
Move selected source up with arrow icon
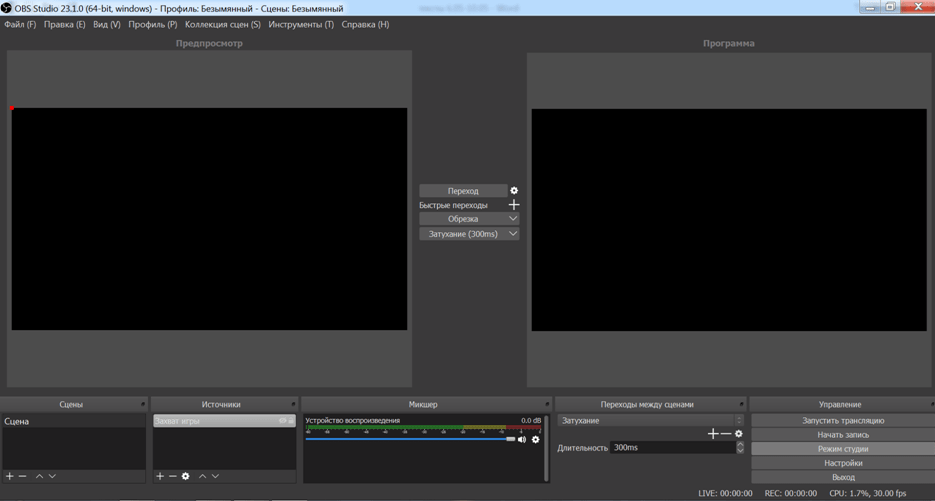coord(202,476)
